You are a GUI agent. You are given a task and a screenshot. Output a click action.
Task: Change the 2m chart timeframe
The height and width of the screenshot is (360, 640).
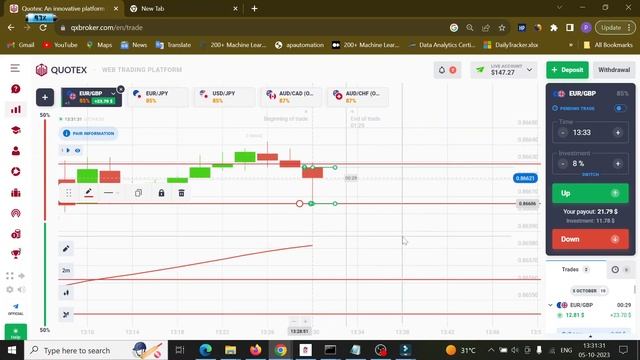pyautogui.click(x=66, y=270)
